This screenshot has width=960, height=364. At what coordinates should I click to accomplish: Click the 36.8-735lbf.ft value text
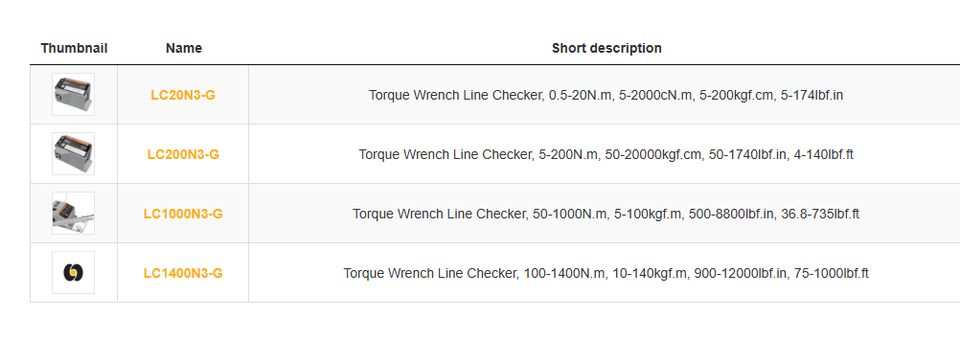(820, 214)
